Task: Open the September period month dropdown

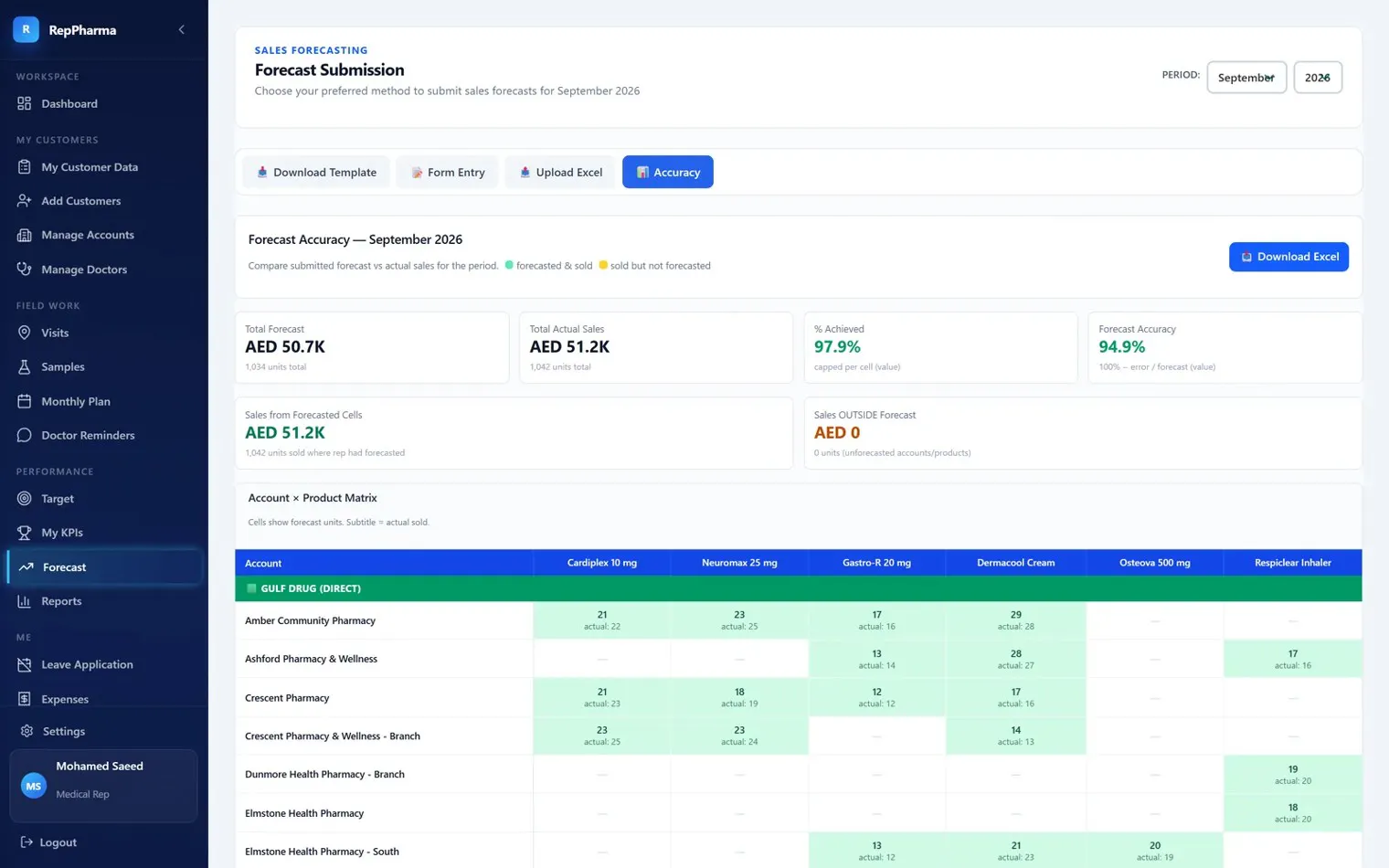Action: tap(1246, 78)
